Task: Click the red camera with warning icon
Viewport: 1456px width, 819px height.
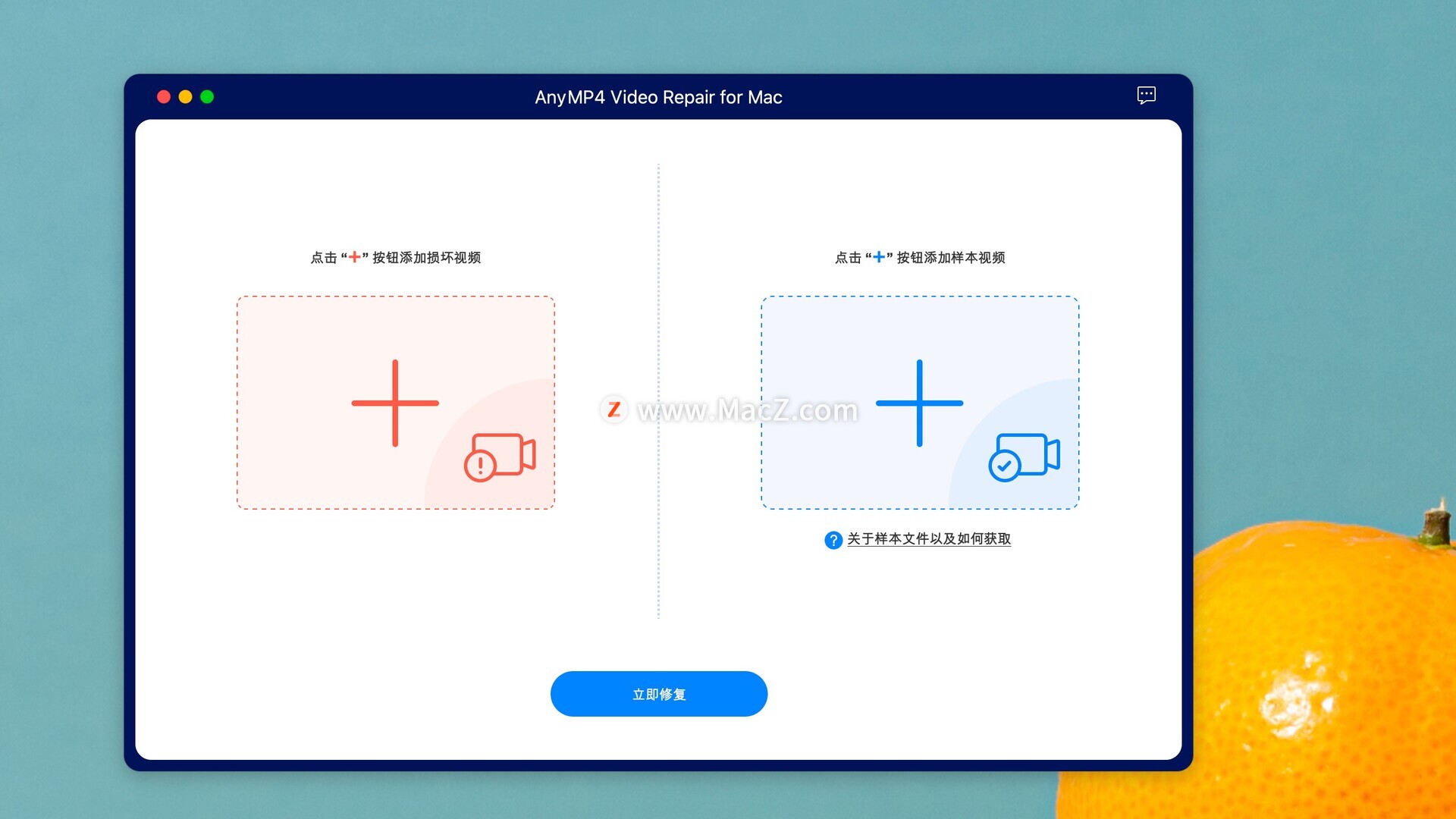Action: point(500,457)
